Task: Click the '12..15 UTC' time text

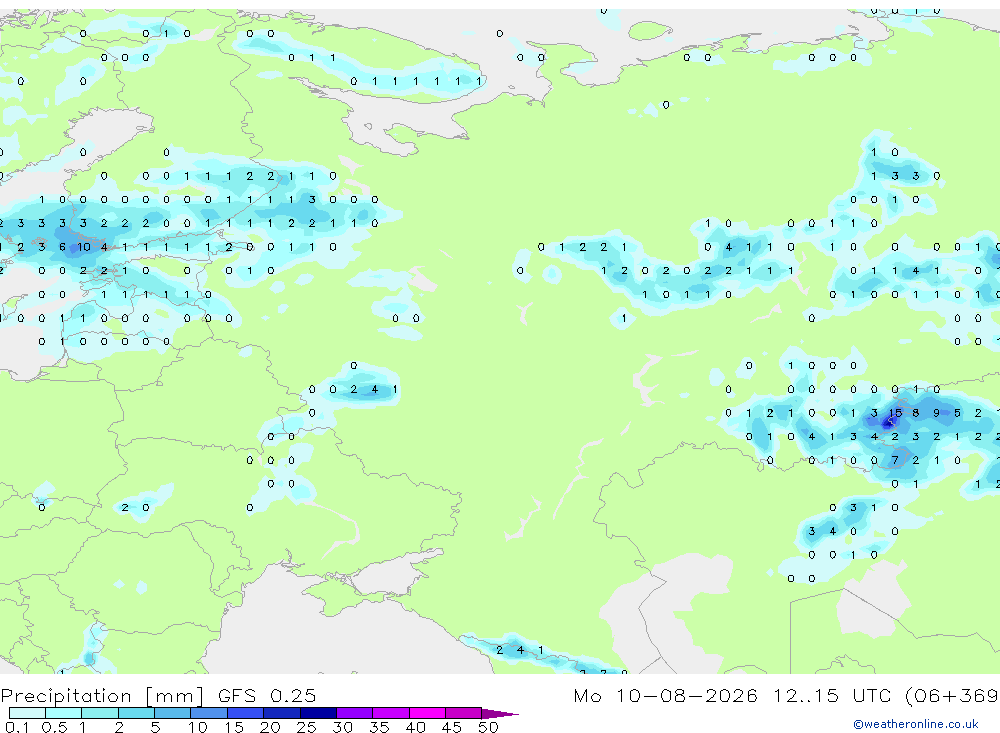Action: (x=832, y=695)
